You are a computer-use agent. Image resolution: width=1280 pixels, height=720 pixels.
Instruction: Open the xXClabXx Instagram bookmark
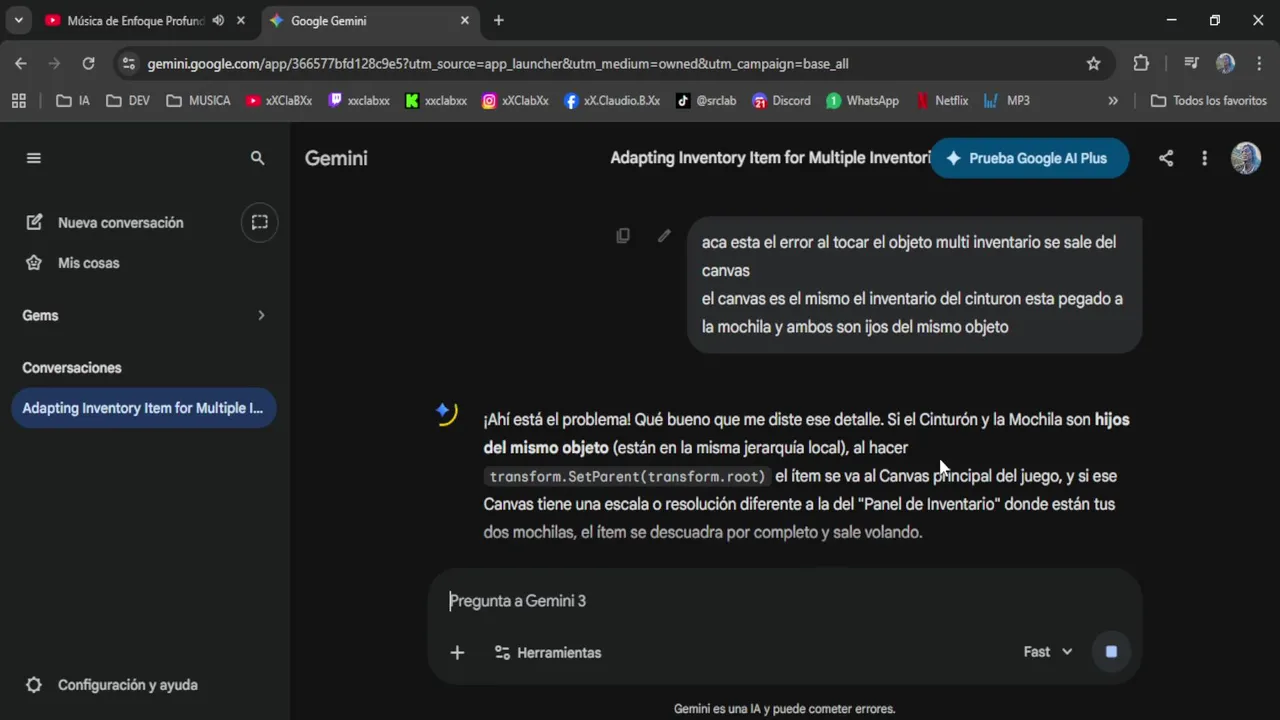515,100
